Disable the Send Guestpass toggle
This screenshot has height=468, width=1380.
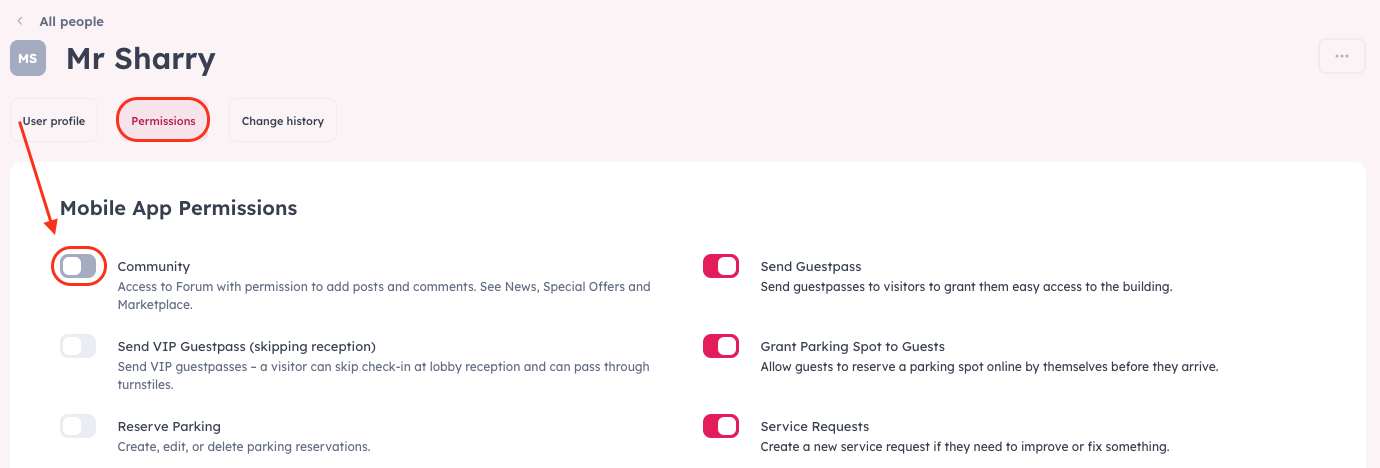point(721,266)
